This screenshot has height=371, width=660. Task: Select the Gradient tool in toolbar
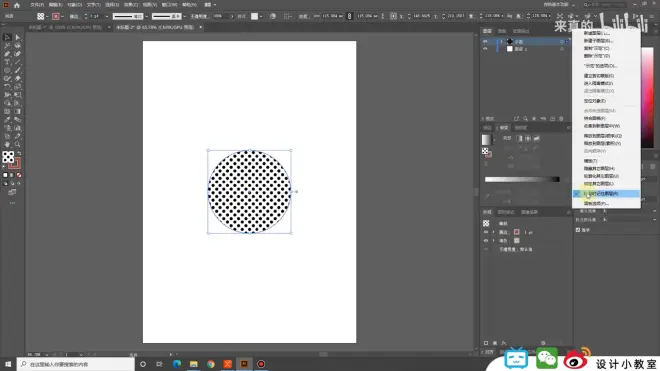[x=17, y=112]
